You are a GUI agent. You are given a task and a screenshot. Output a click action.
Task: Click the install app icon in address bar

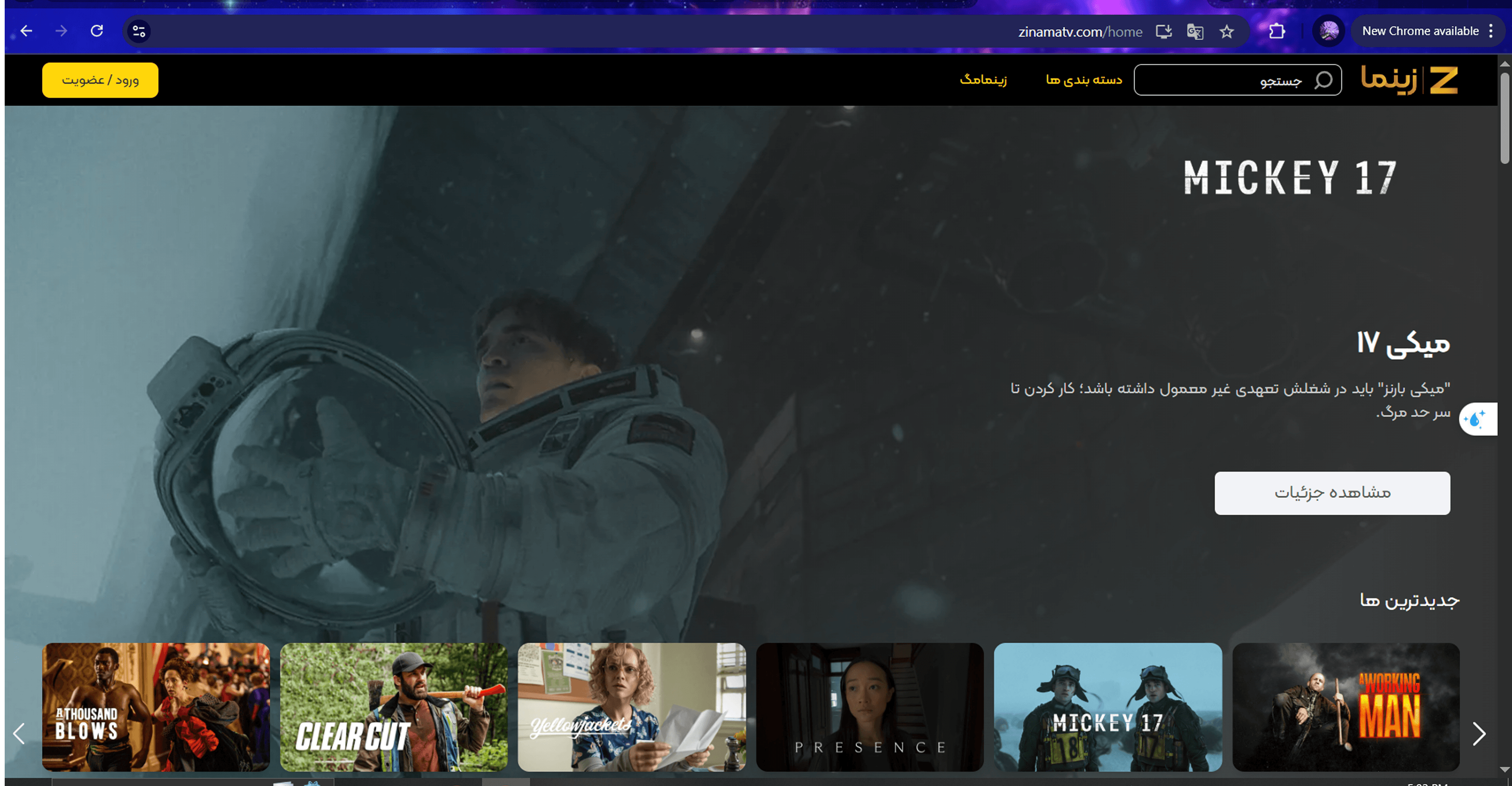(x=1163, y=32)
